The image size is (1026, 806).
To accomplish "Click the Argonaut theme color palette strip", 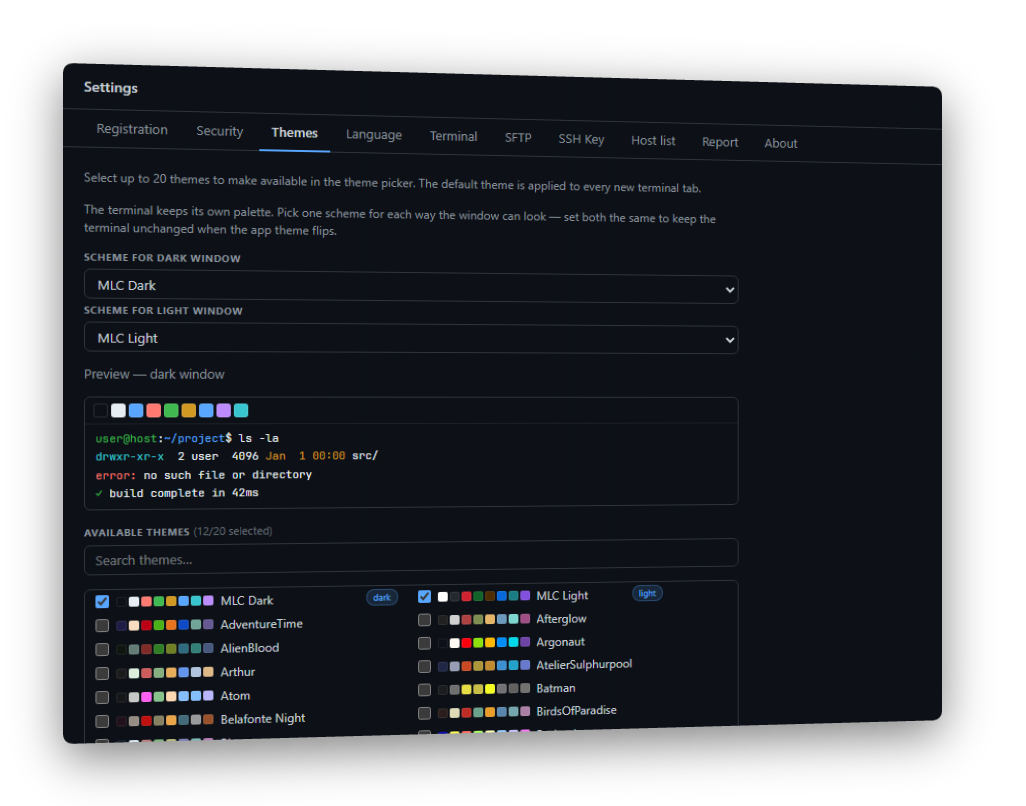I will coord(484,642).
